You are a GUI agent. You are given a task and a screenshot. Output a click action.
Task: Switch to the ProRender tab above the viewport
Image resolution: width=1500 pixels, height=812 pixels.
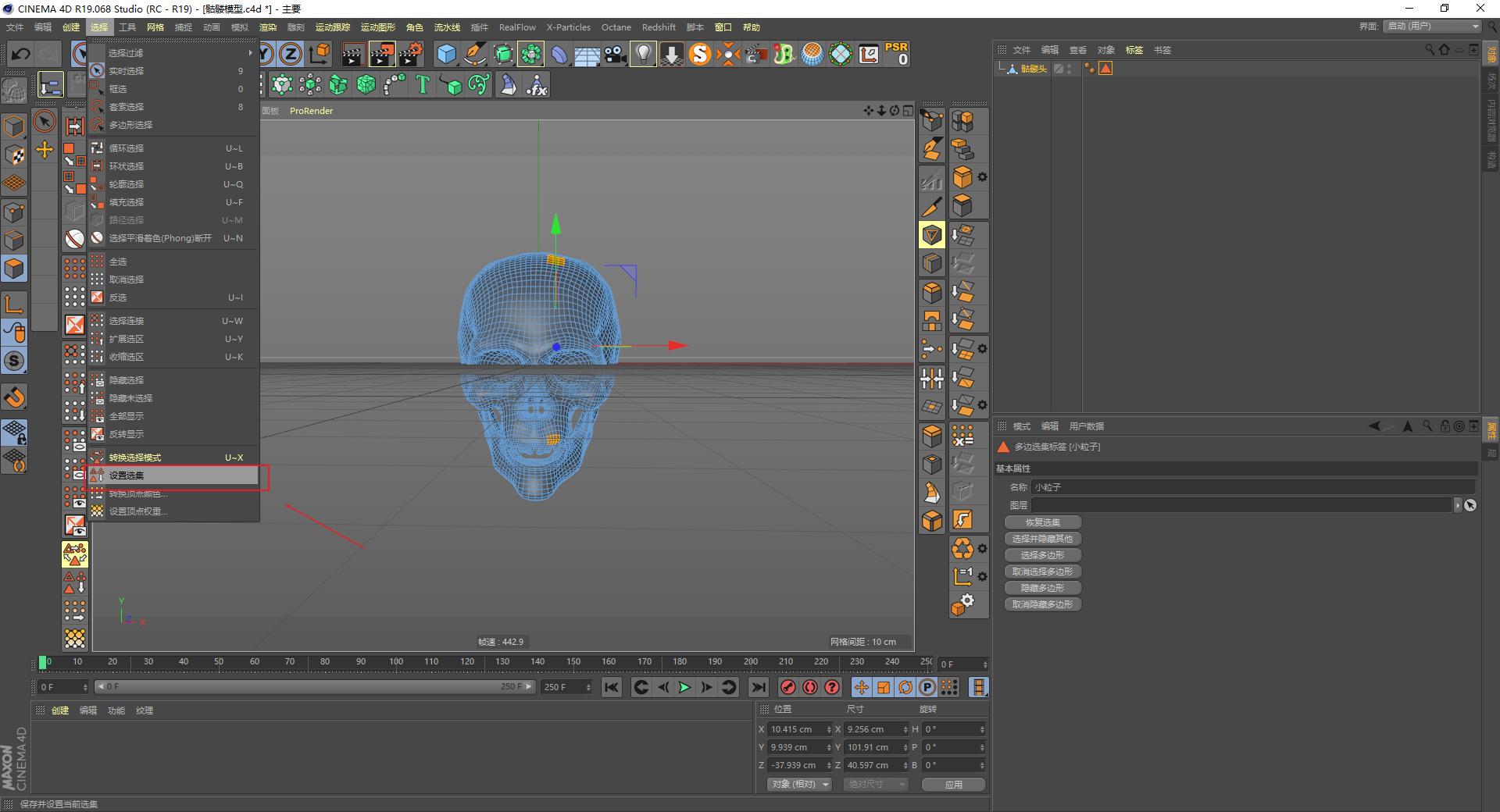[x=311, y=111]
